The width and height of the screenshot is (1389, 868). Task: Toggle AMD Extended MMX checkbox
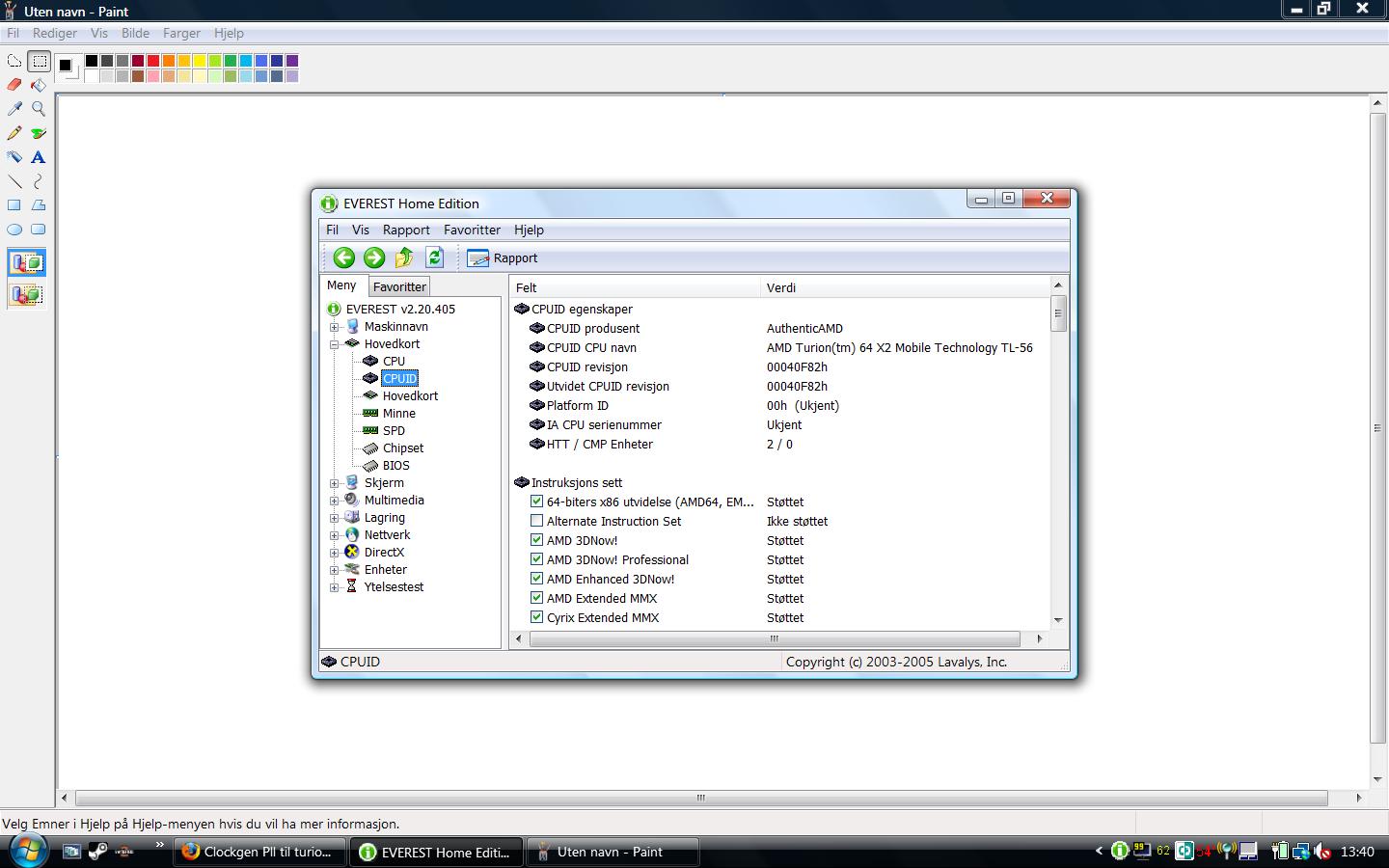[x=537, y=598]
